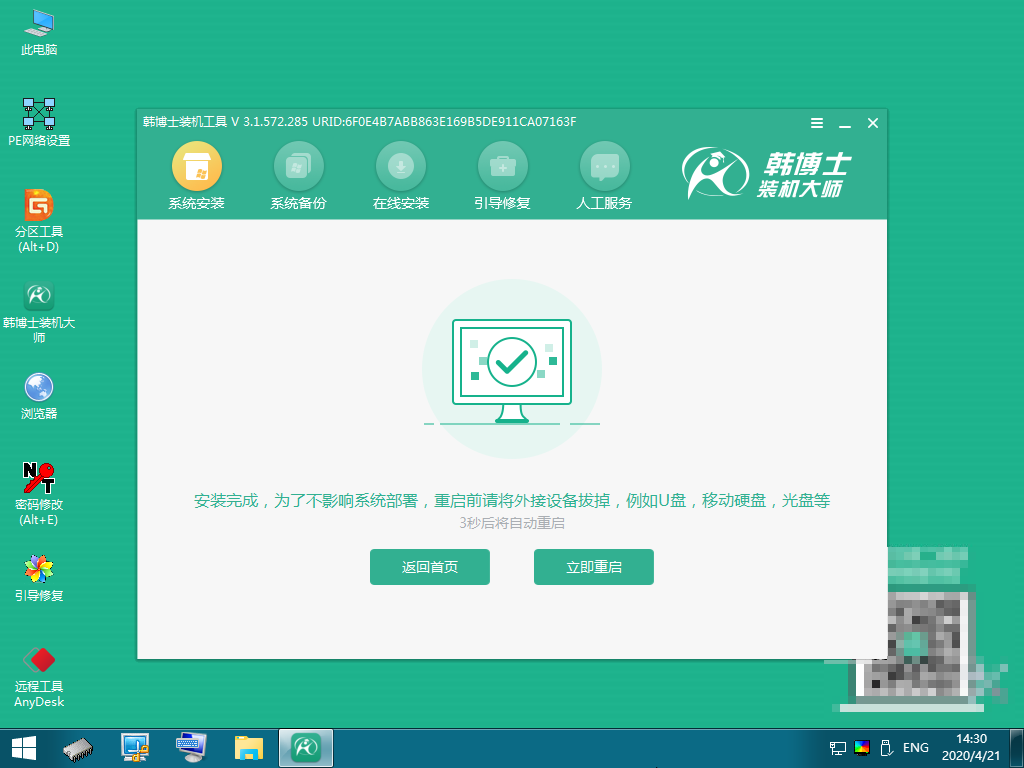Click the install complete monitor illustration
The height and width of the screenshot is (768, 1024).
click(512, 370)
